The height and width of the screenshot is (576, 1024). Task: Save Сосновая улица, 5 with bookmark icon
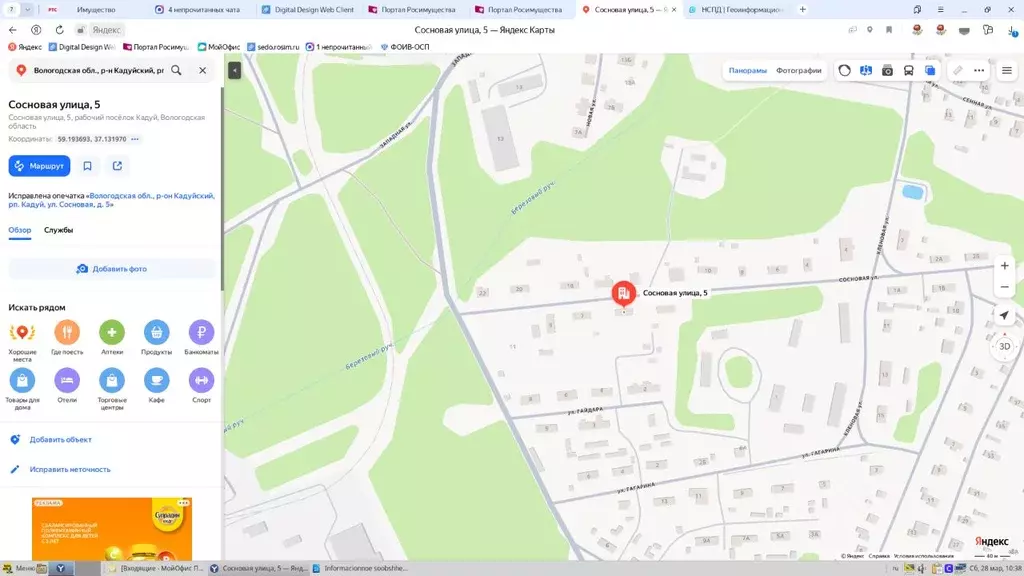(x=88, y=166)
